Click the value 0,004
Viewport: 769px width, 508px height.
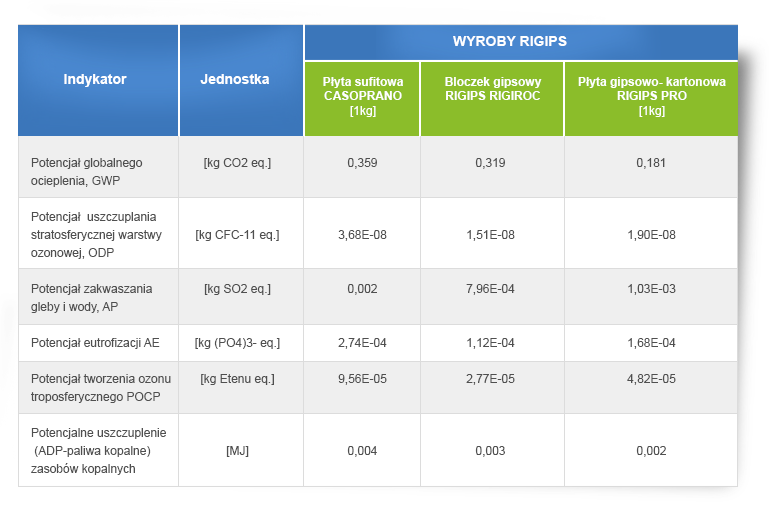362,451
